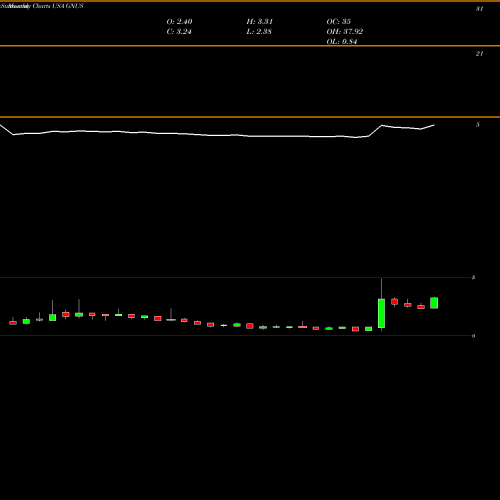Click the 21 axis label
500x500 pixels.
point(479,54)
